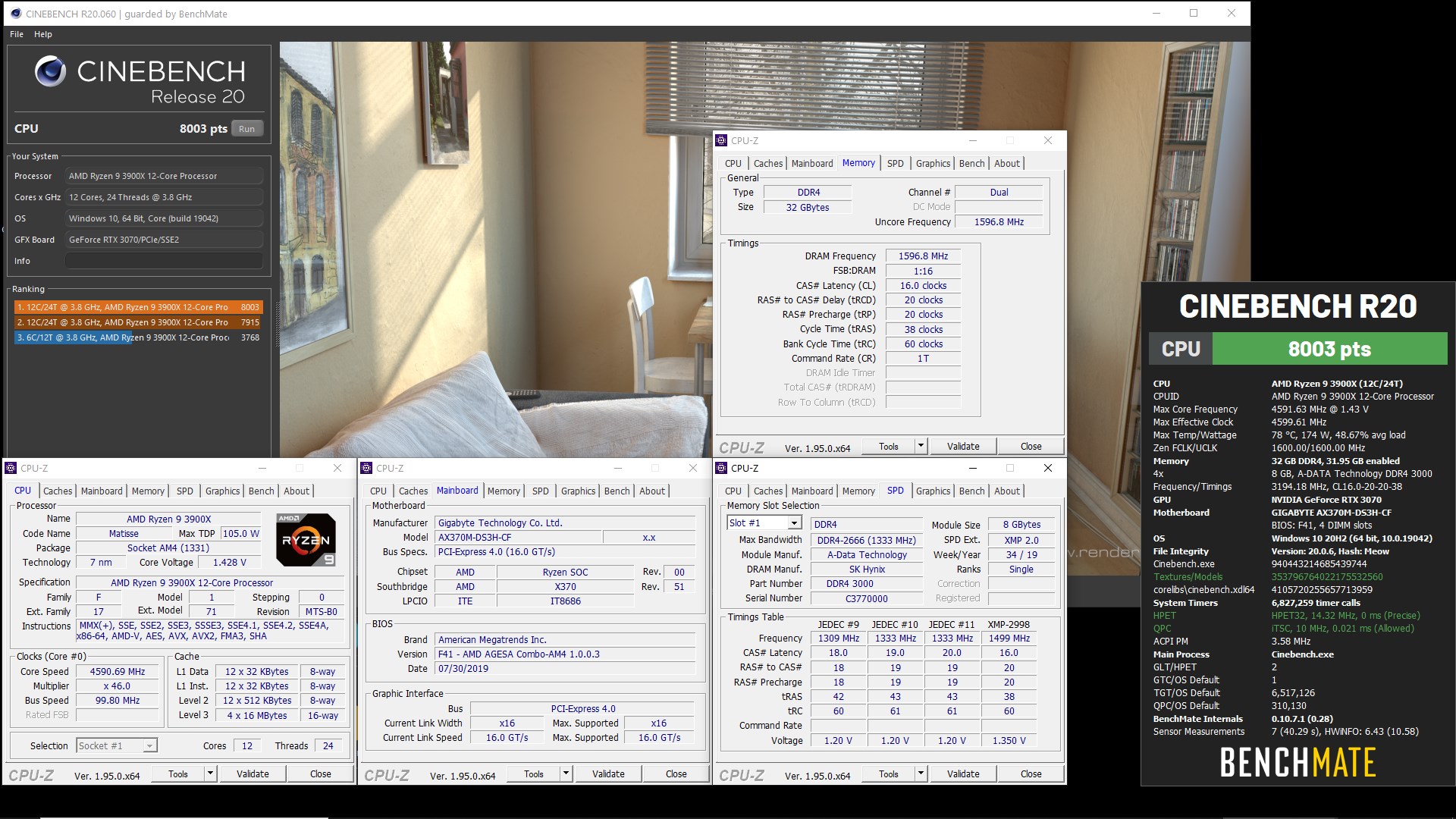Switch to Bench tab in Mainboard window
1456x819 pixels.
[x=617, y=491]
